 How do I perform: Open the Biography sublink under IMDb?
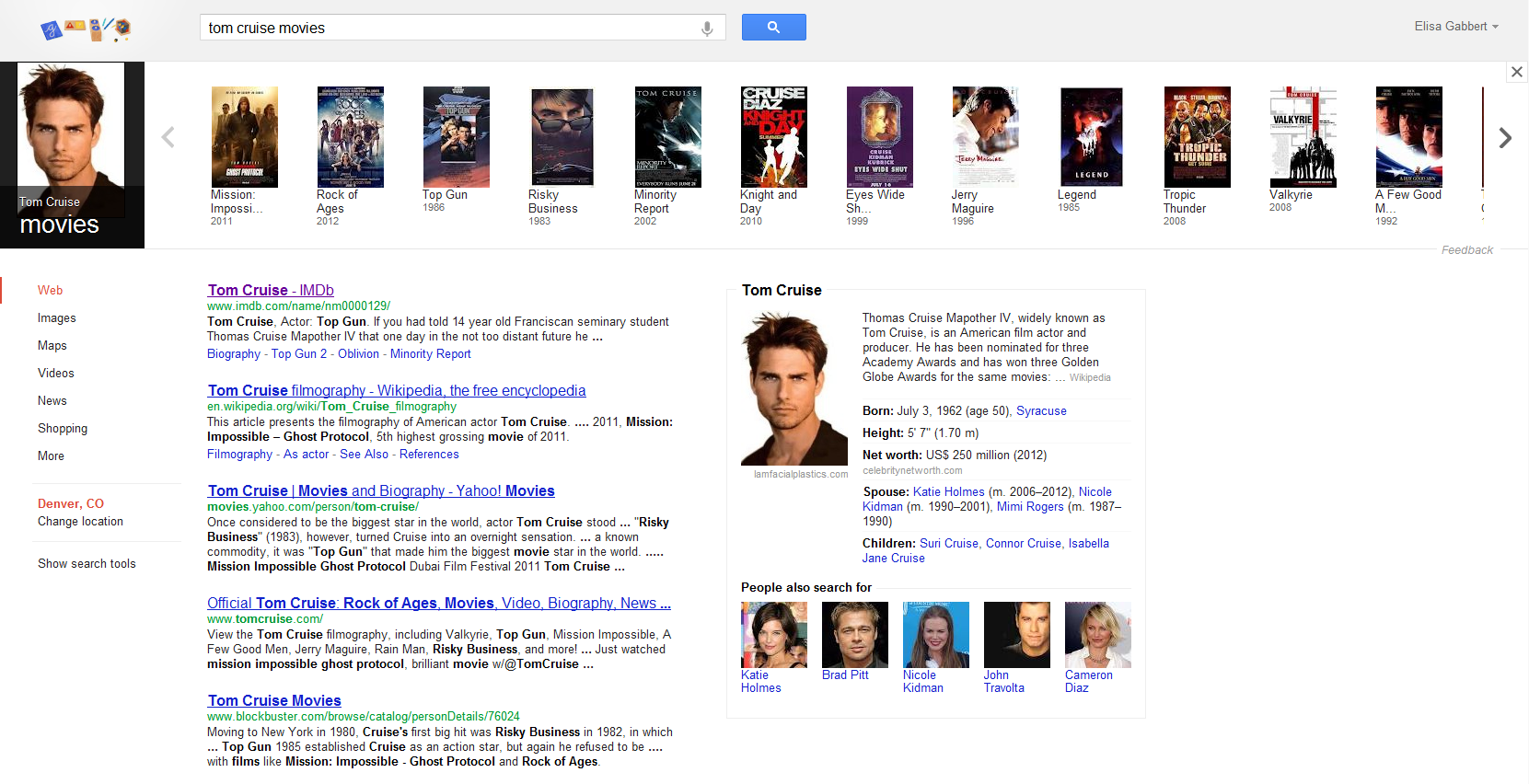point(234,353)
